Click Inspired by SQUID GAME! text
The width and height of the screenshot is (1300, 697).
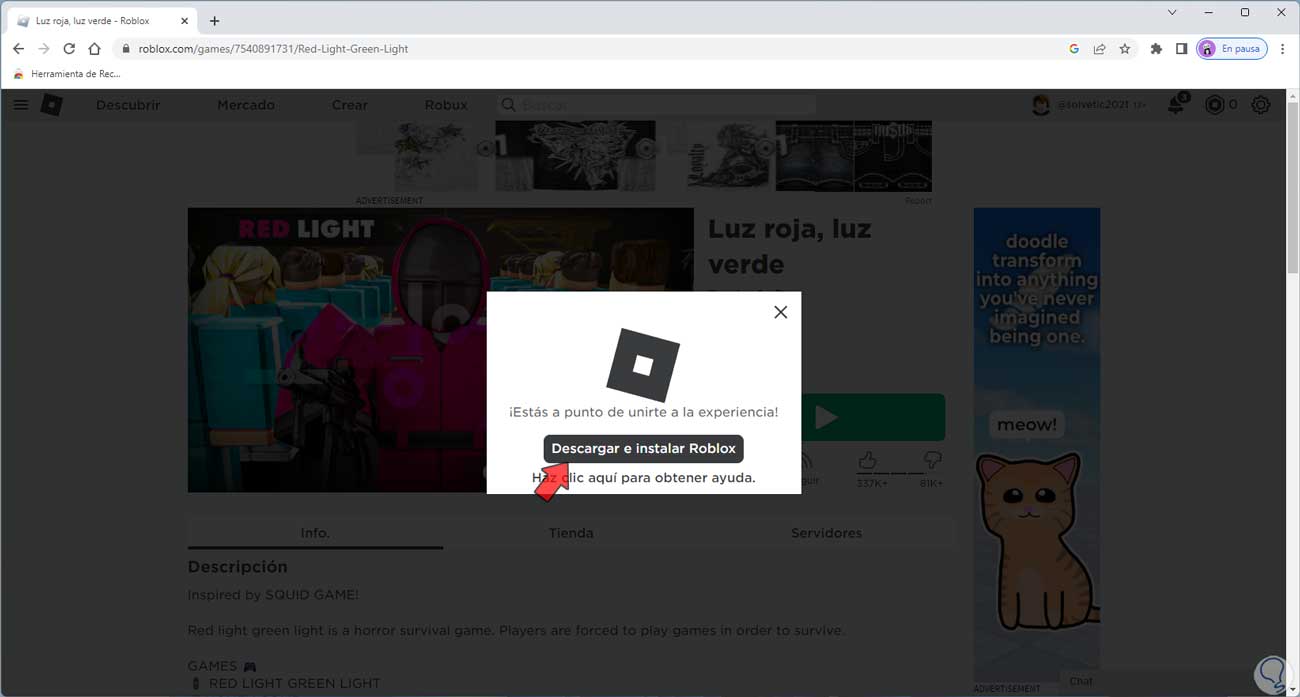273,595
